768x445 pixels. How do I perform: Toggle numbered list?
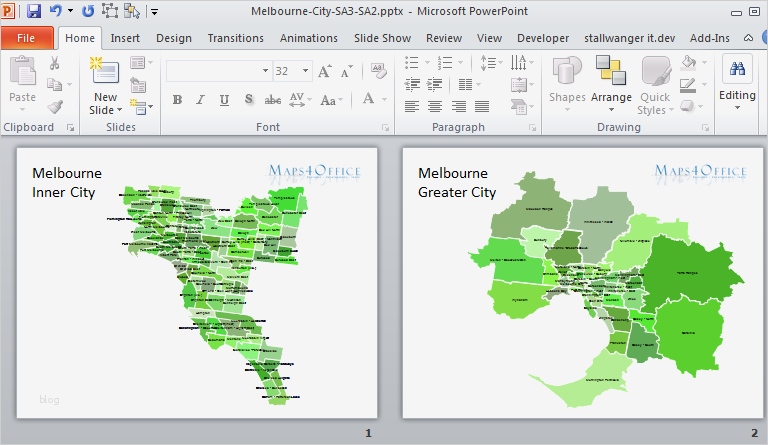coord(445,63)
